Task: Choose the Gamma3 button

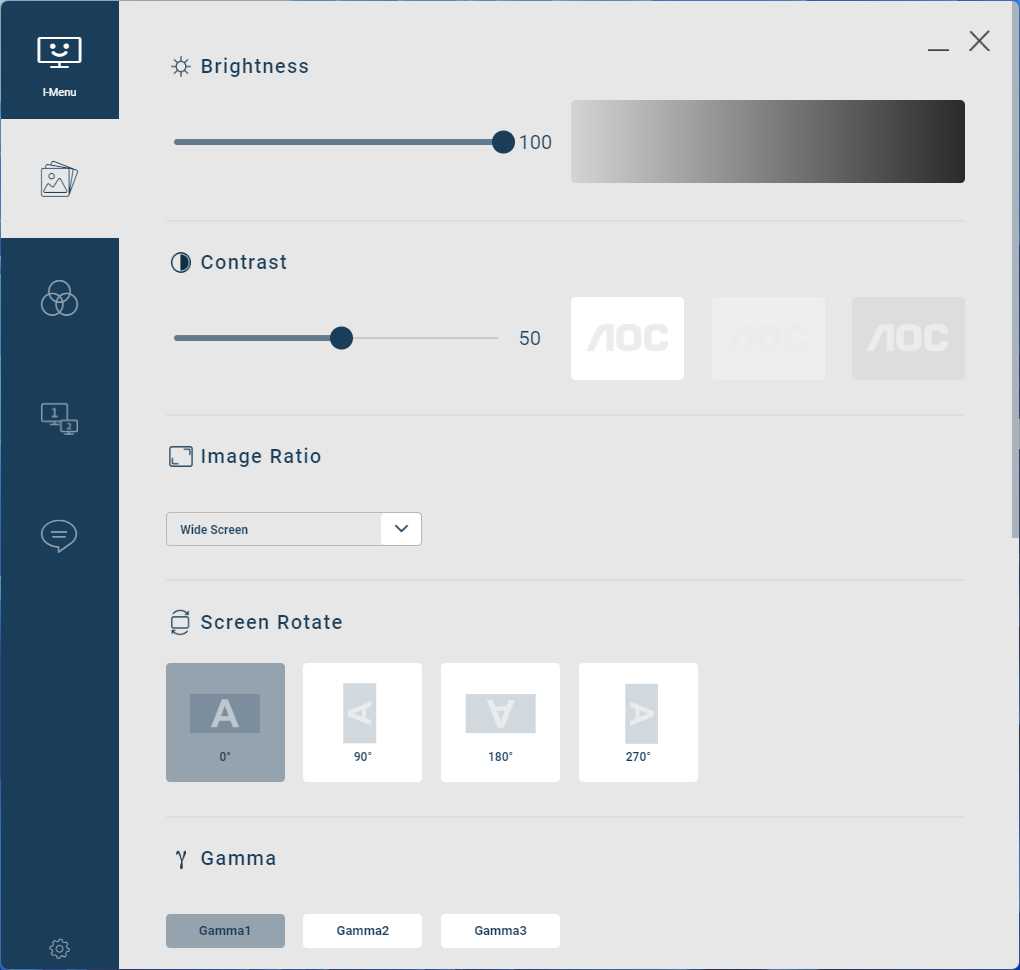Action: 500,930
